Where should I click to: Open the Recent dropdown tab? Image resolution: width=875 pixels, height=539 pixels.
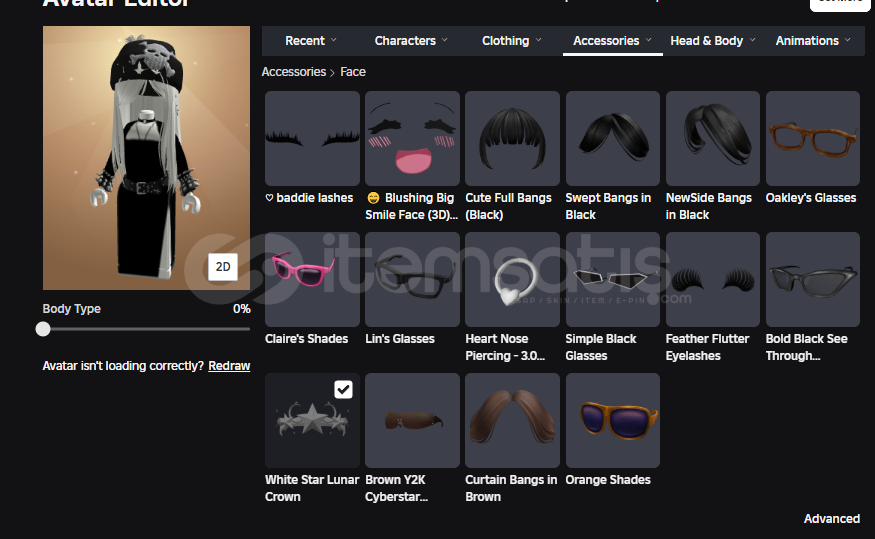311,41
